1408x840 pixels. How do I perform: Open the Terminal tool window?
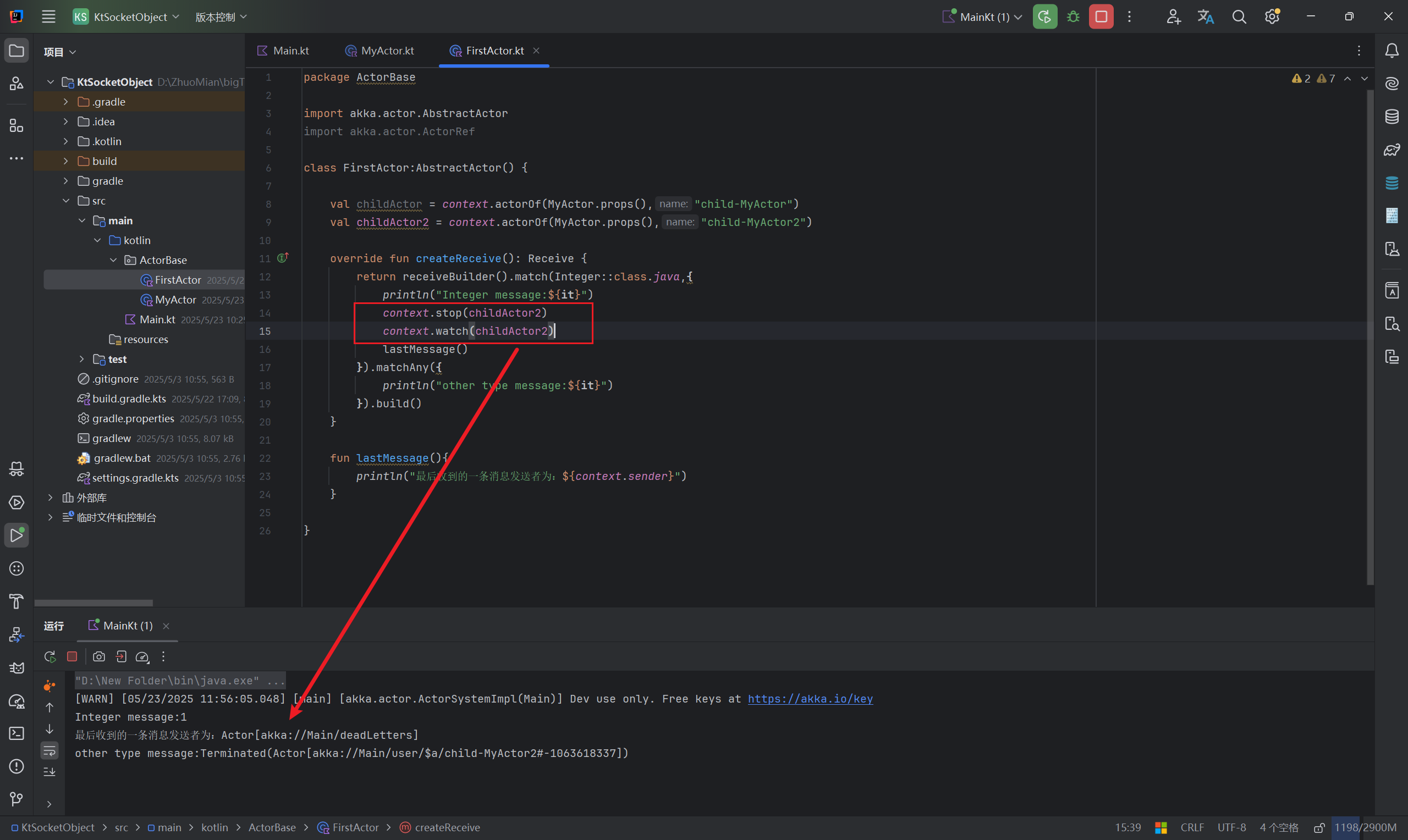[16, 733]
